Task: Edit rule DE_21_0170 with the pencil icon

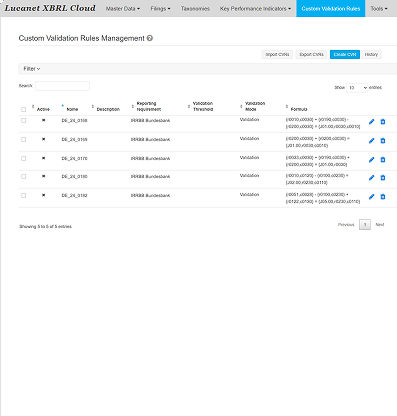Action: coord(371,160)
